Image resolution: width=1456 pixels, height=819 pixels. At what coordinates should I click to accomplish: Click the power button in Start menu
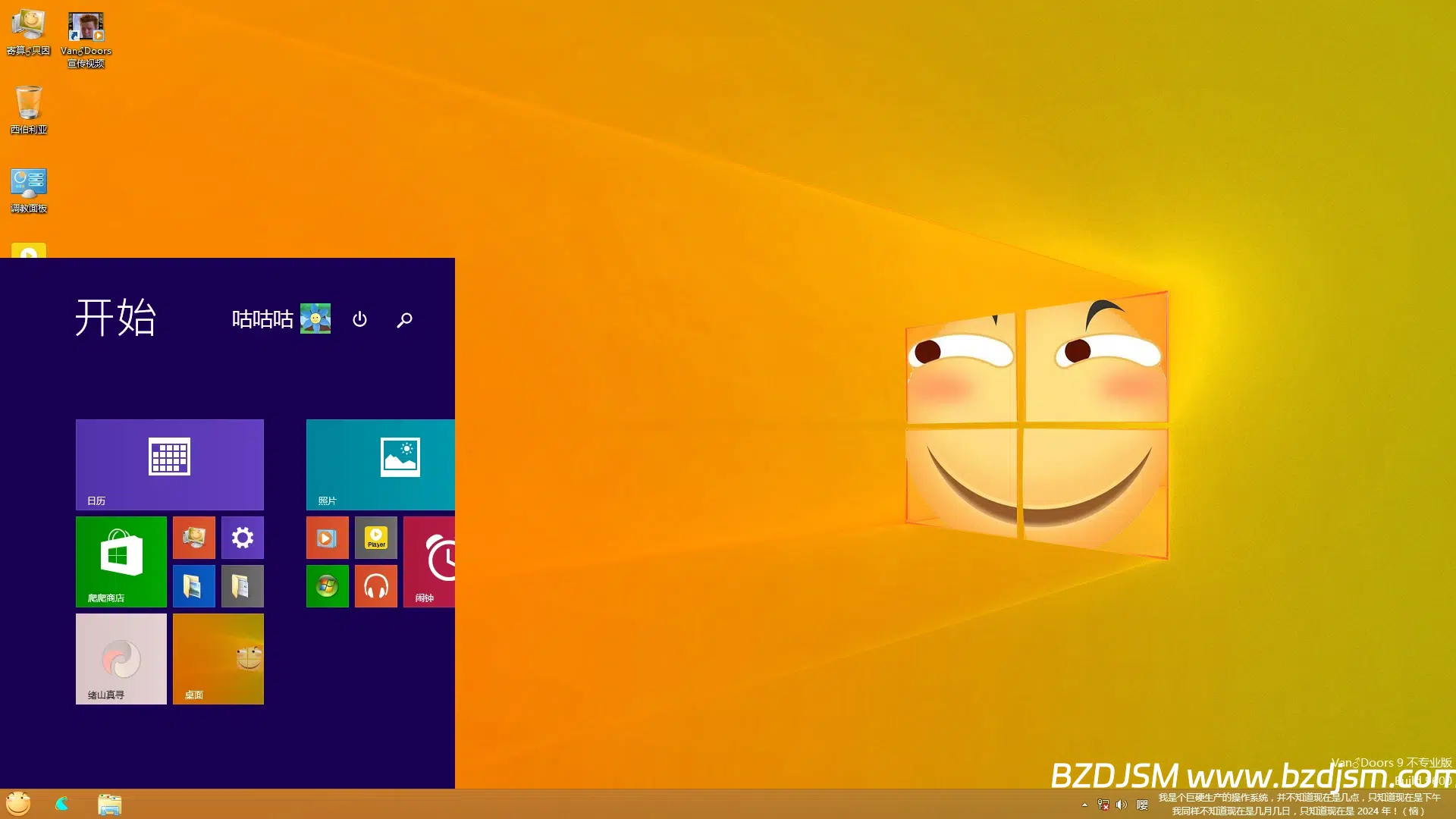click(359, 319)
